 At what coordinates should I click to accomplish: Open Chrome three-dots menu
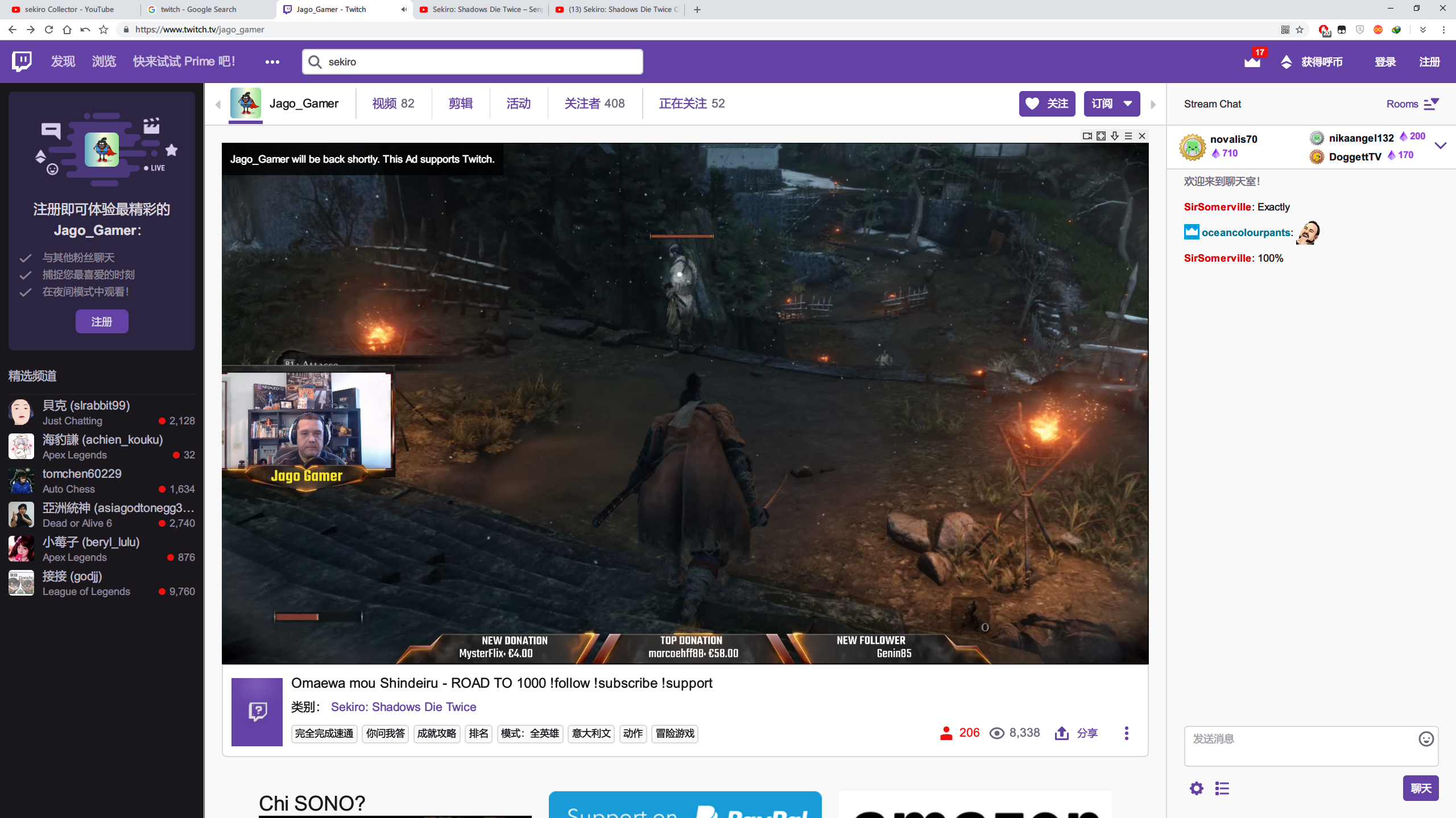(x=1443, y=30)
